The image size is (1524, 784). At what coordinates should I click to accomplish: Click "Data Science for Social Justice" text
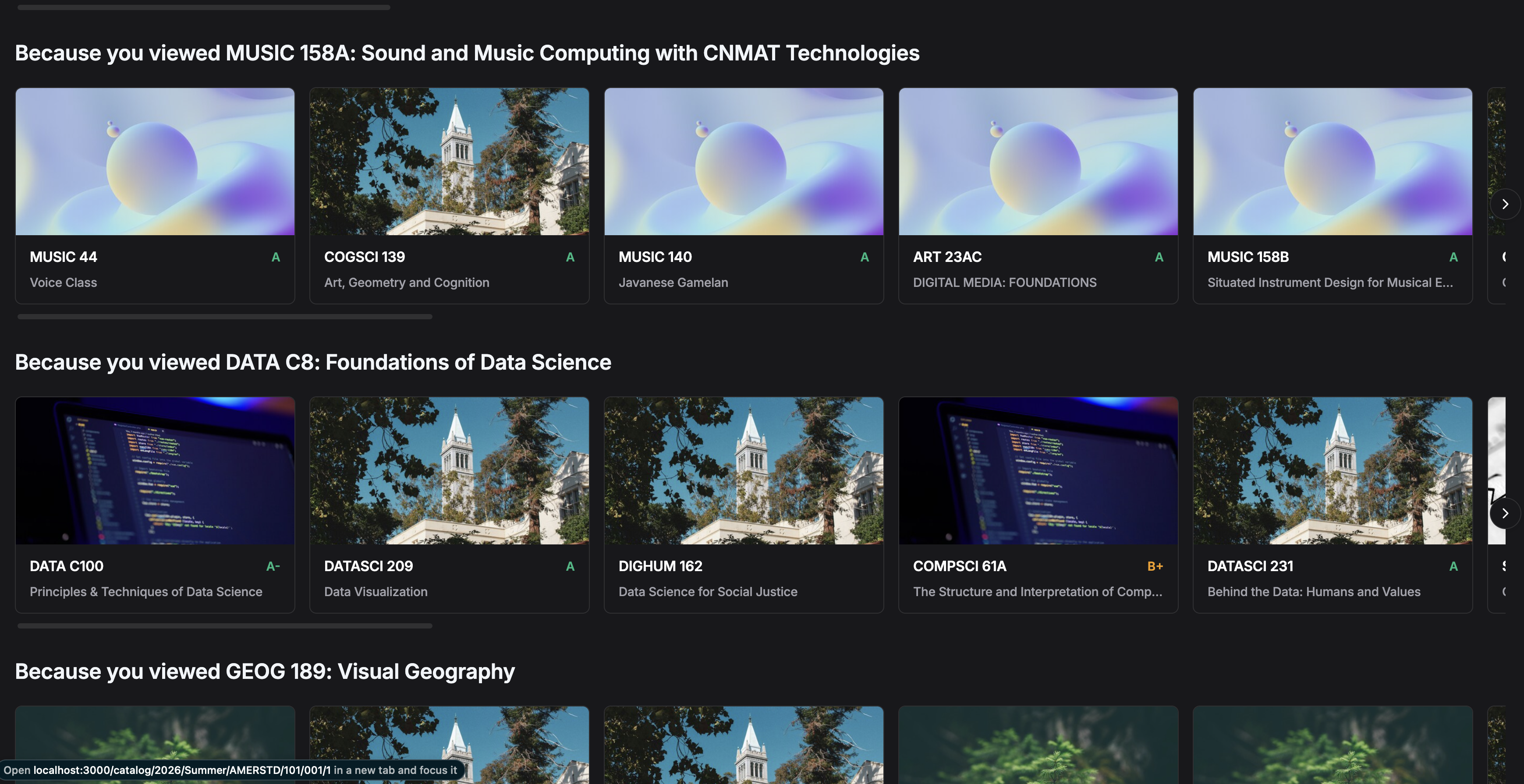click(708, 592)
